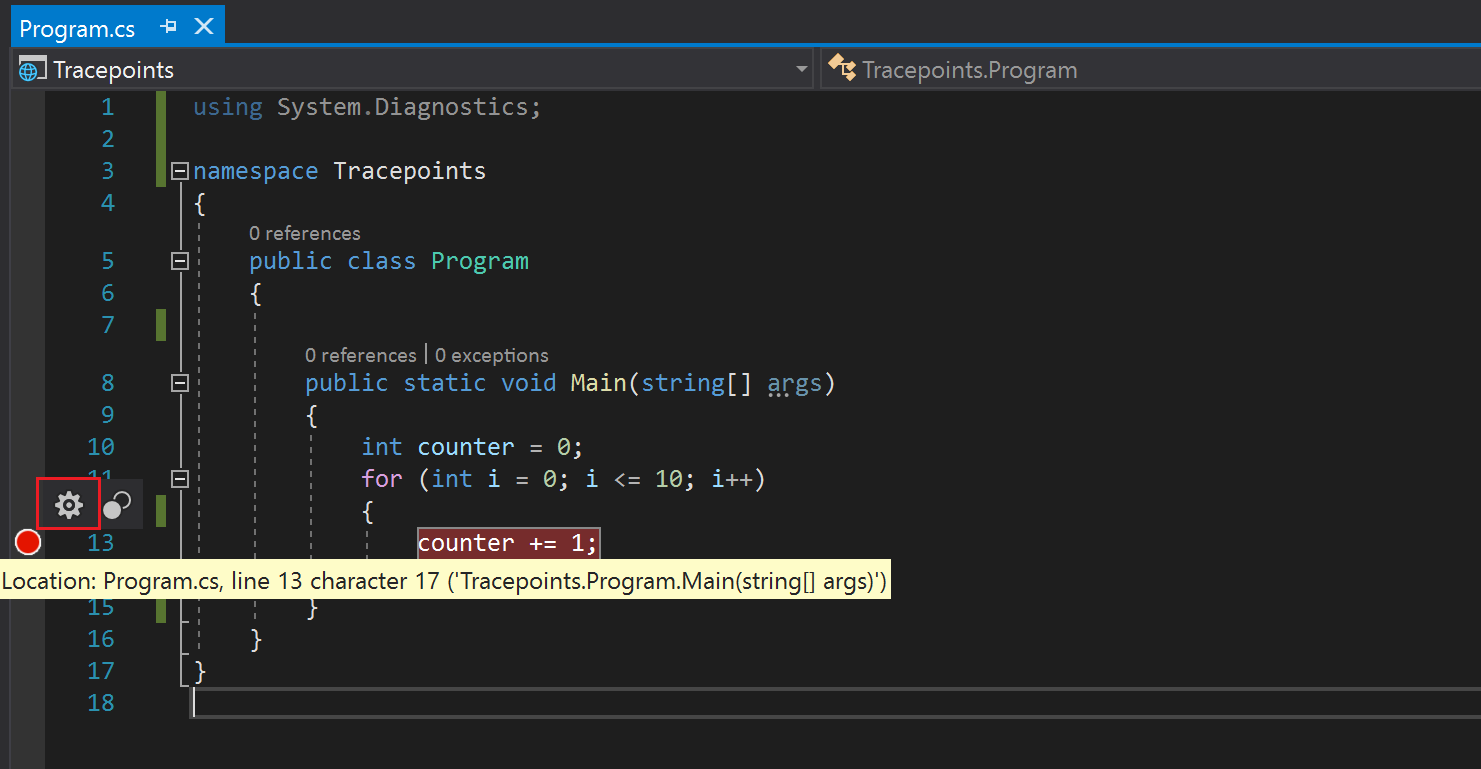Toggle the change indicator beside line 7
Viewport: 1481px width, 769px height.
click(160, 324)
